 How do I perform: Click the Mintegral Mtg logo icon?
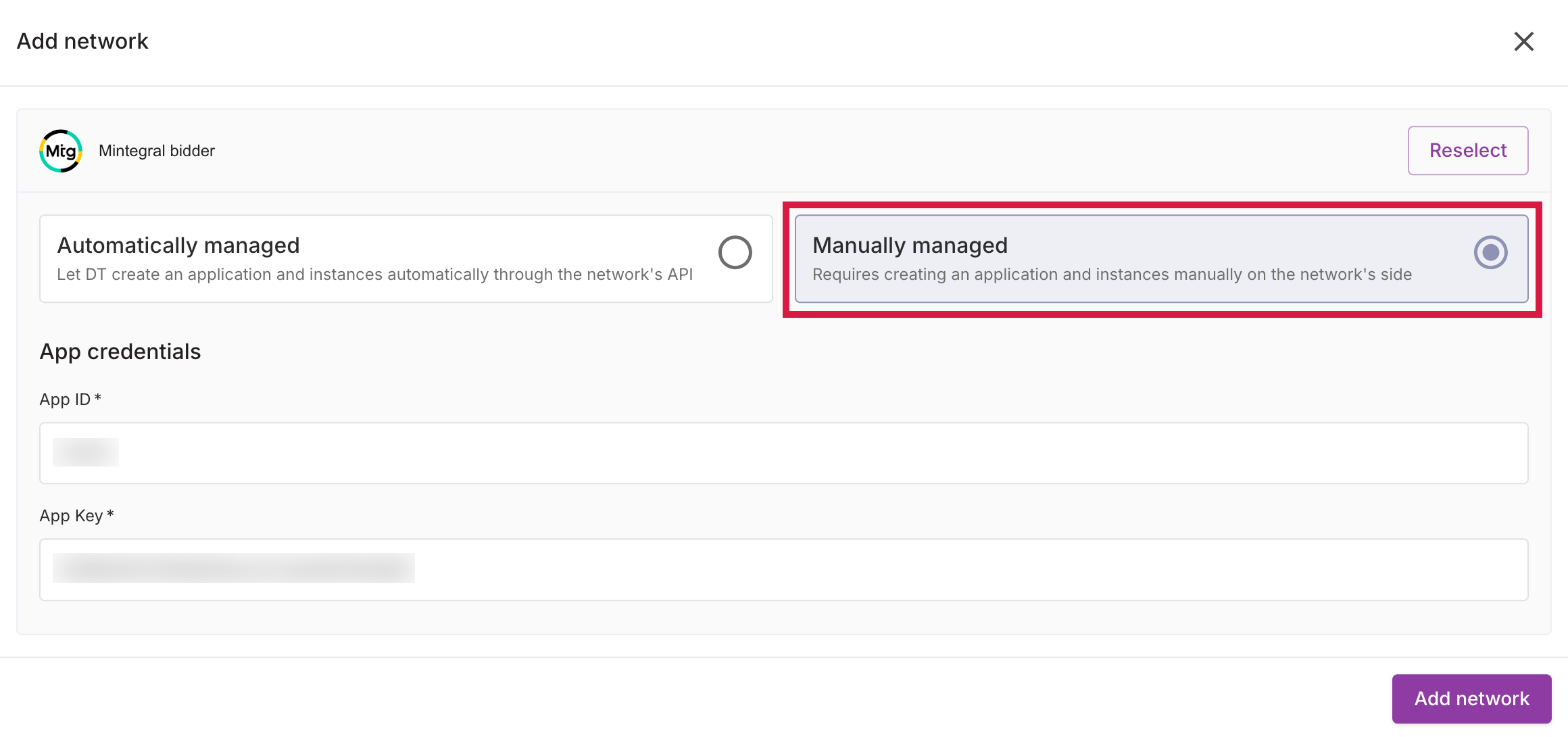pos(61,151)
